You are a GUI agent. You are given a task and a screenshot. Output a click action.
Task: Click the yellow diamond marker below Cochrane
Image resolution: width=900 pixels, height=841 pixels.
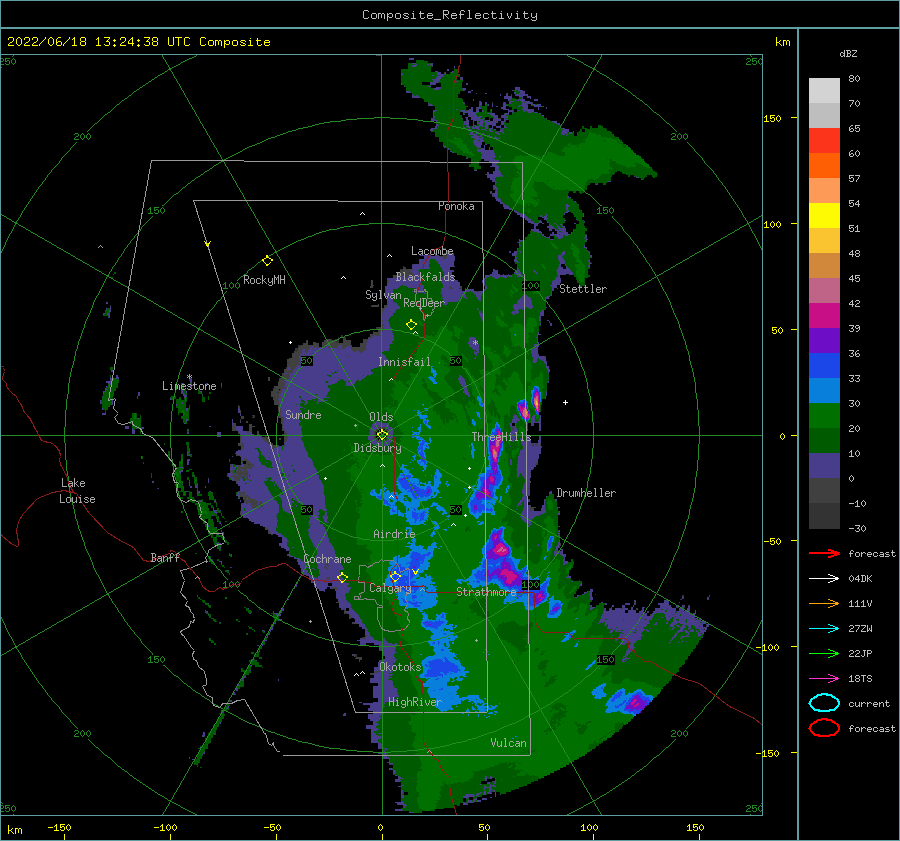click(342, 577)
